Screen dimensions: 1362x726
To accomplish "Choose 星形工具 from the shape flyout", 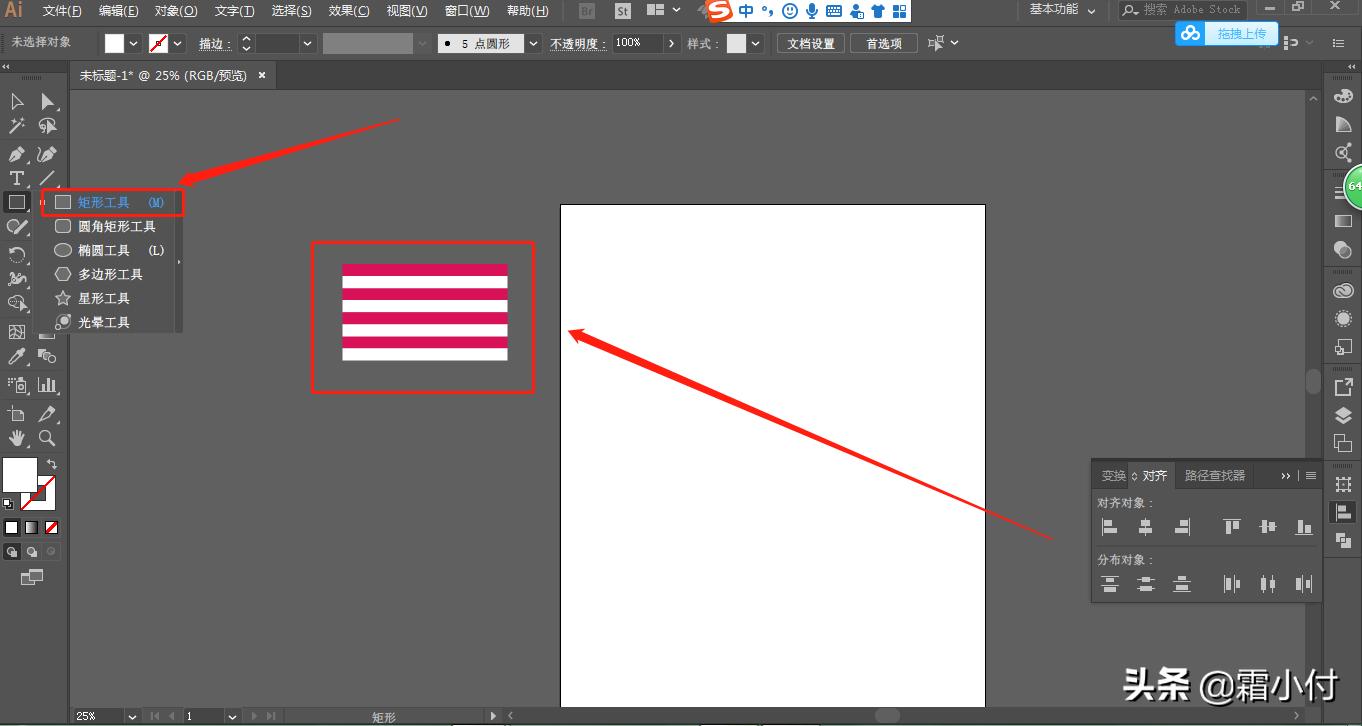I will 104,298.
